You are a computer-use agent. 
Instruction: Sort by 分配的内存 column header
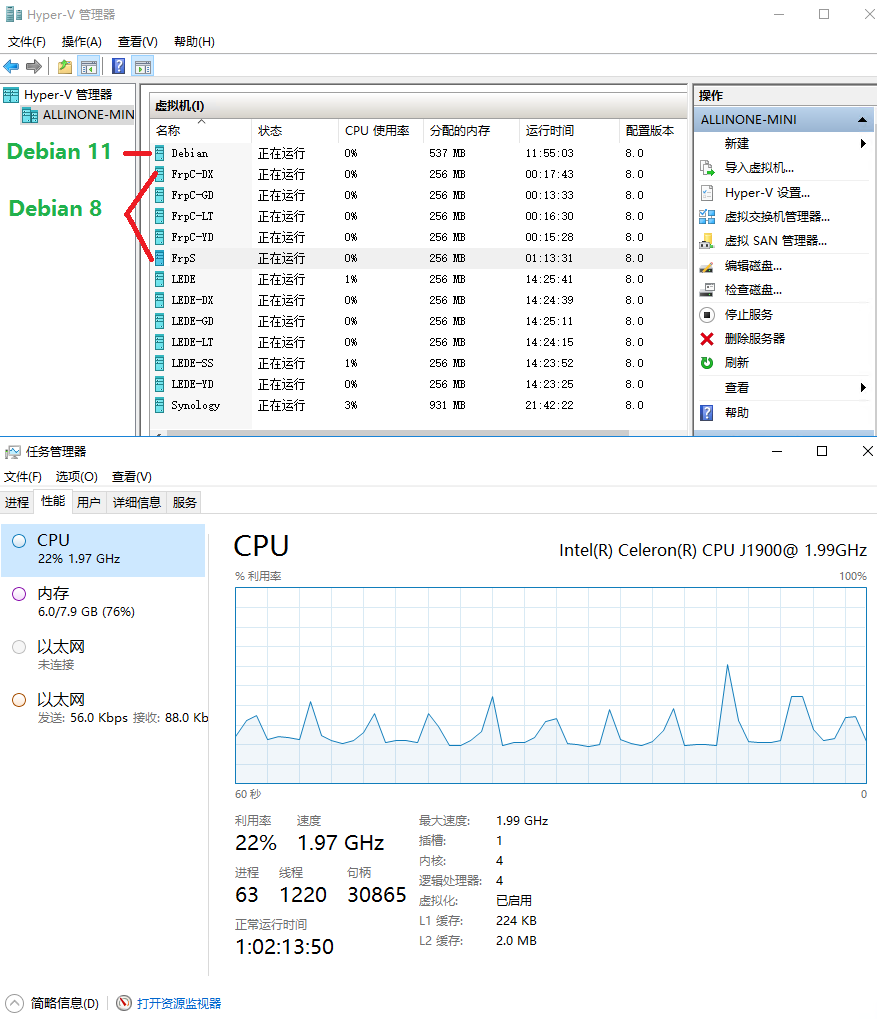point(471,131)
